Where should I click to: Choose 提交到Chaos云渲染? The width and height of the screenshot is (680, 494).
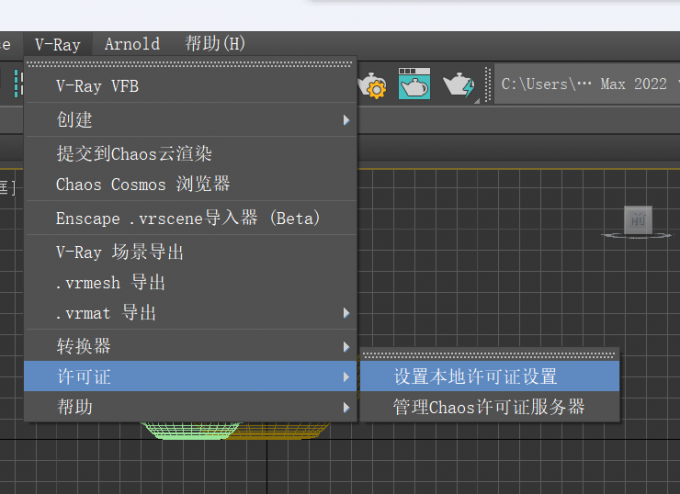[x=190, y=154]
